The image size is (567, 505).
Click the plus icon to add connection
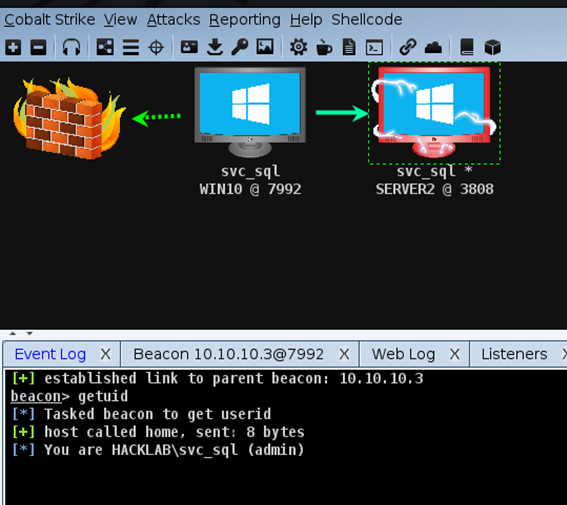point(13,47)
